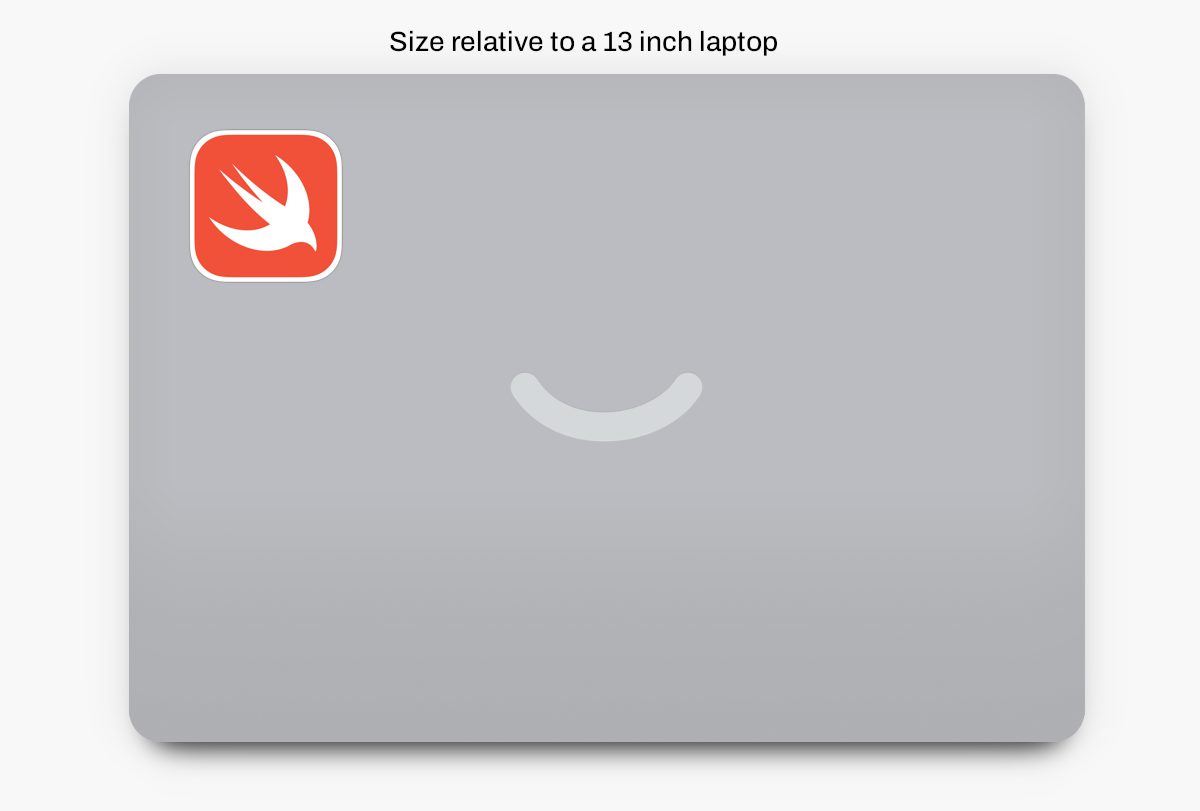The image size is (1200, 811).
Task: Toggle the sticker placement on the laptop lid
Action: click(x=265, y=204)
